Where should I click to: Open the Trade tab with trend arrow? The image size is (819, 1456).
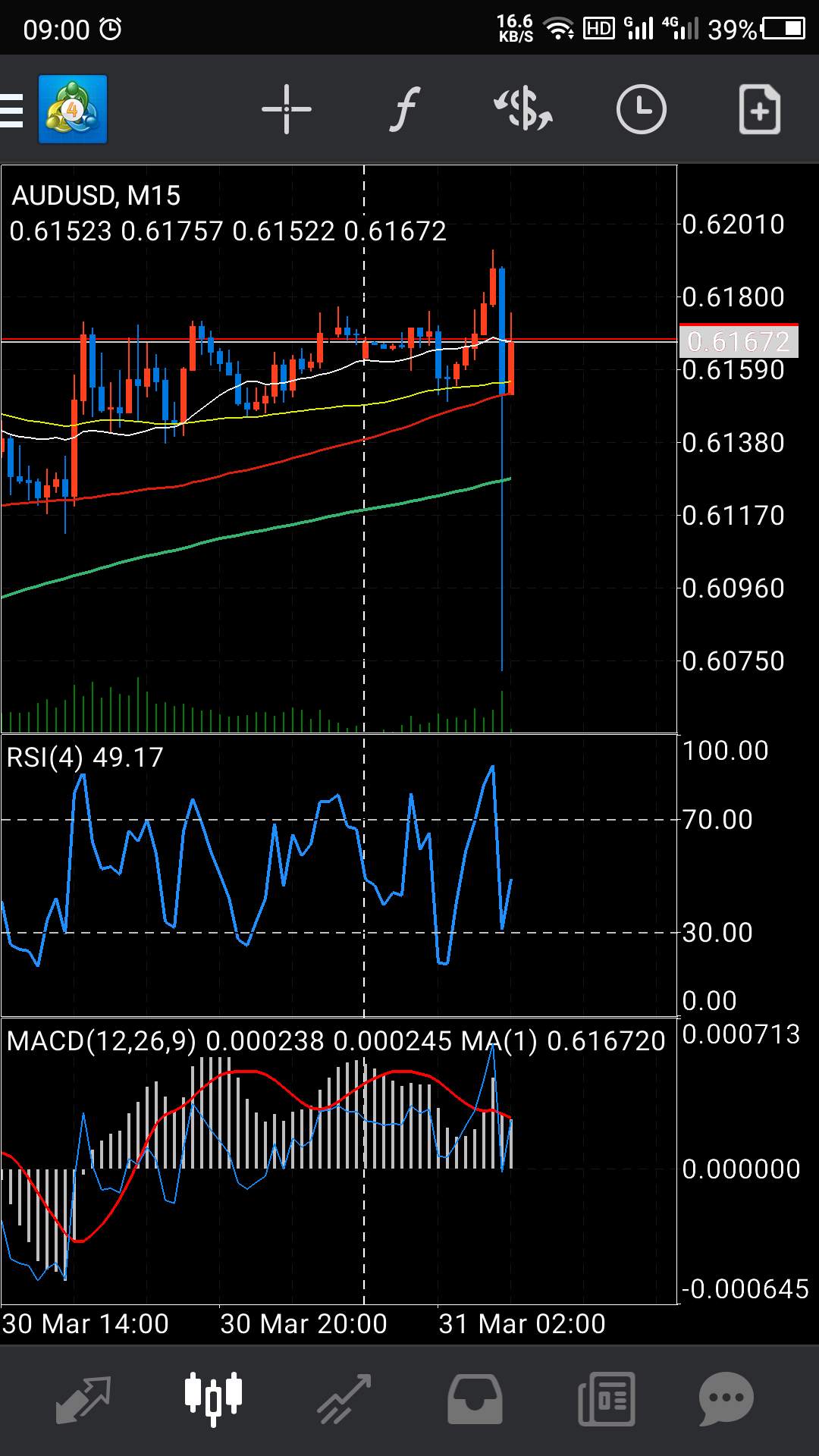pos(344,1399)
